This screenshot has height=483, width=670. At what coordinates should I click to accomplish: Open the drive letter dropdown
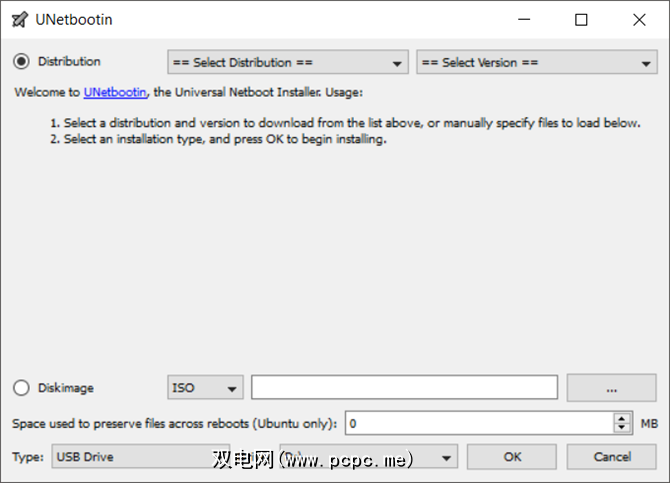click(368, 456)
